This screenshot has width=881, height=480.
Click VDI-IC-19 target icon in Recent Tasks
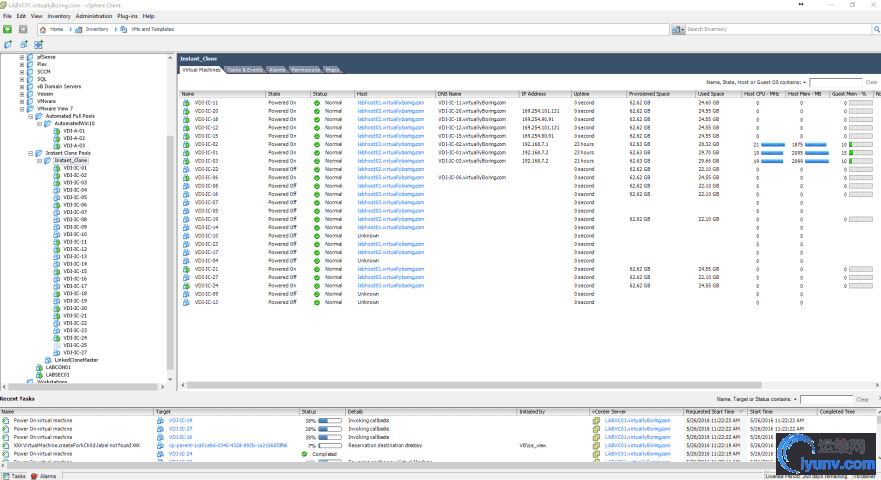[x=160, y=420]
